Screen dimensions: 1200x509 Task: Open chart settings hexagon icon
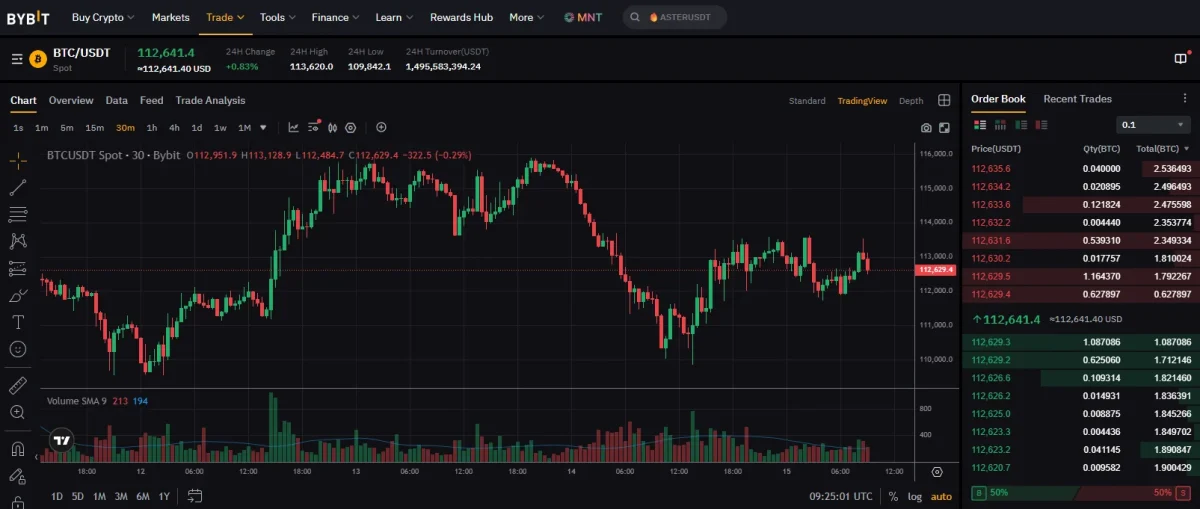tap(350, 128)
